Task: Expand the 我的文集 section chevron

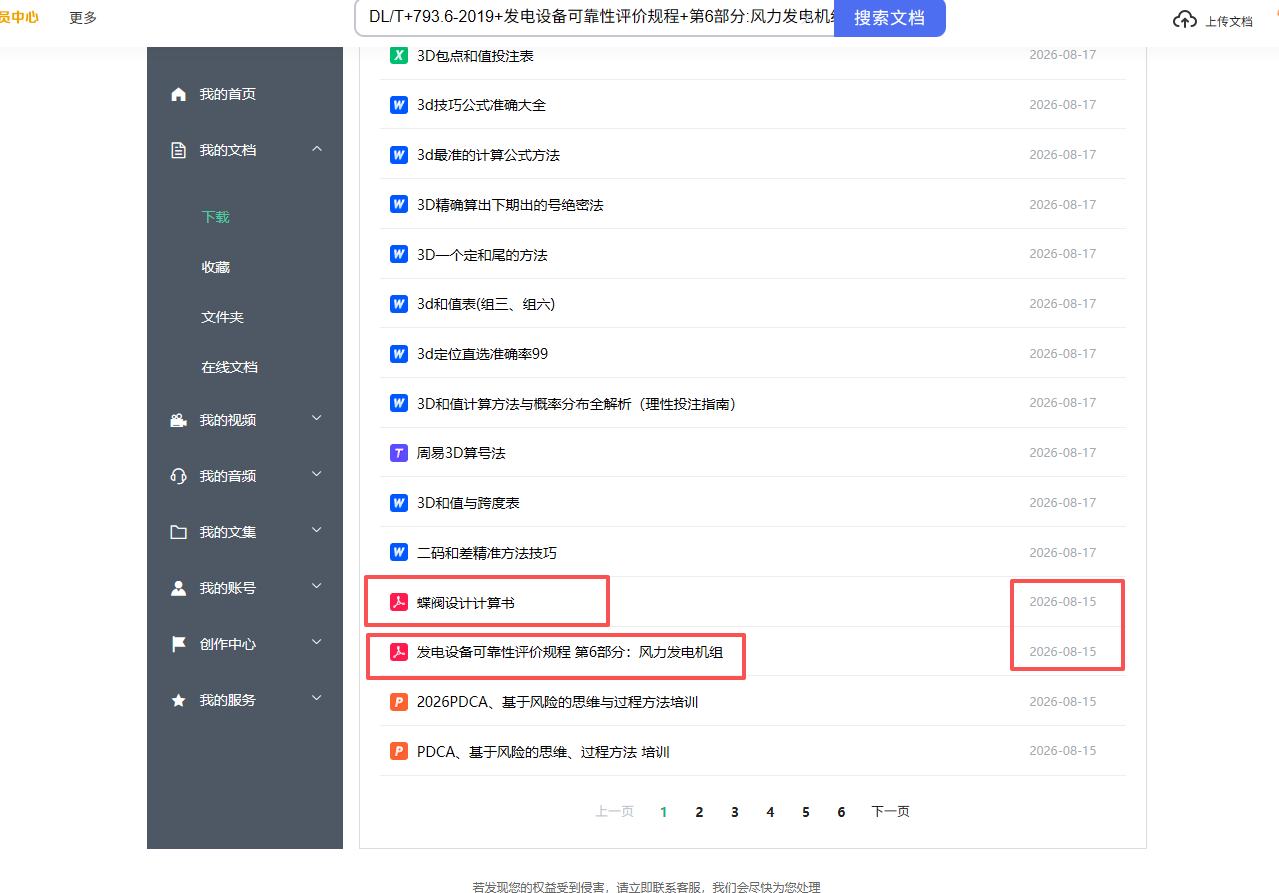Action: pos(317,530)
